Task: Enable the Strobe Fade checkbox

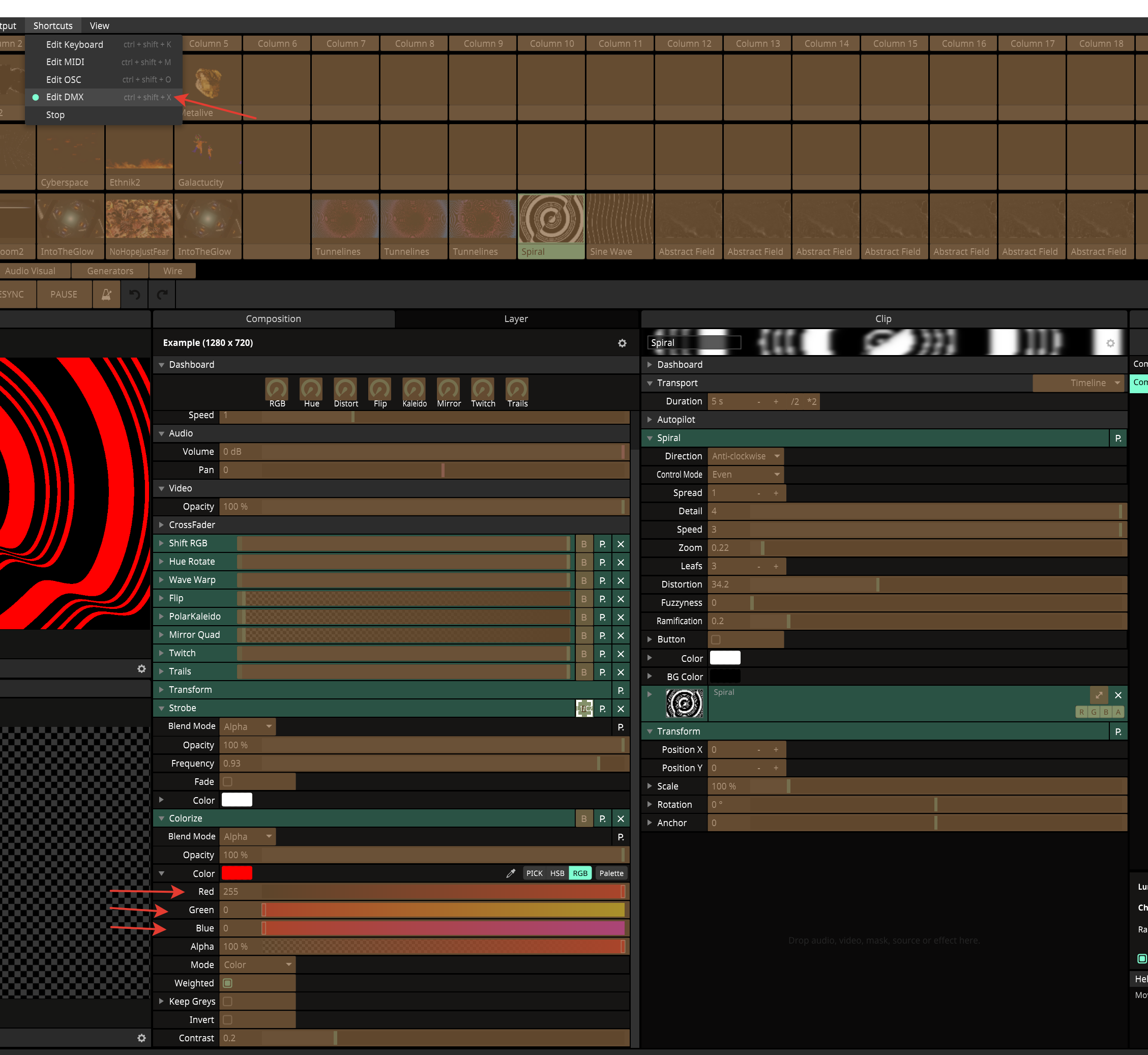Action: (228, 782)
